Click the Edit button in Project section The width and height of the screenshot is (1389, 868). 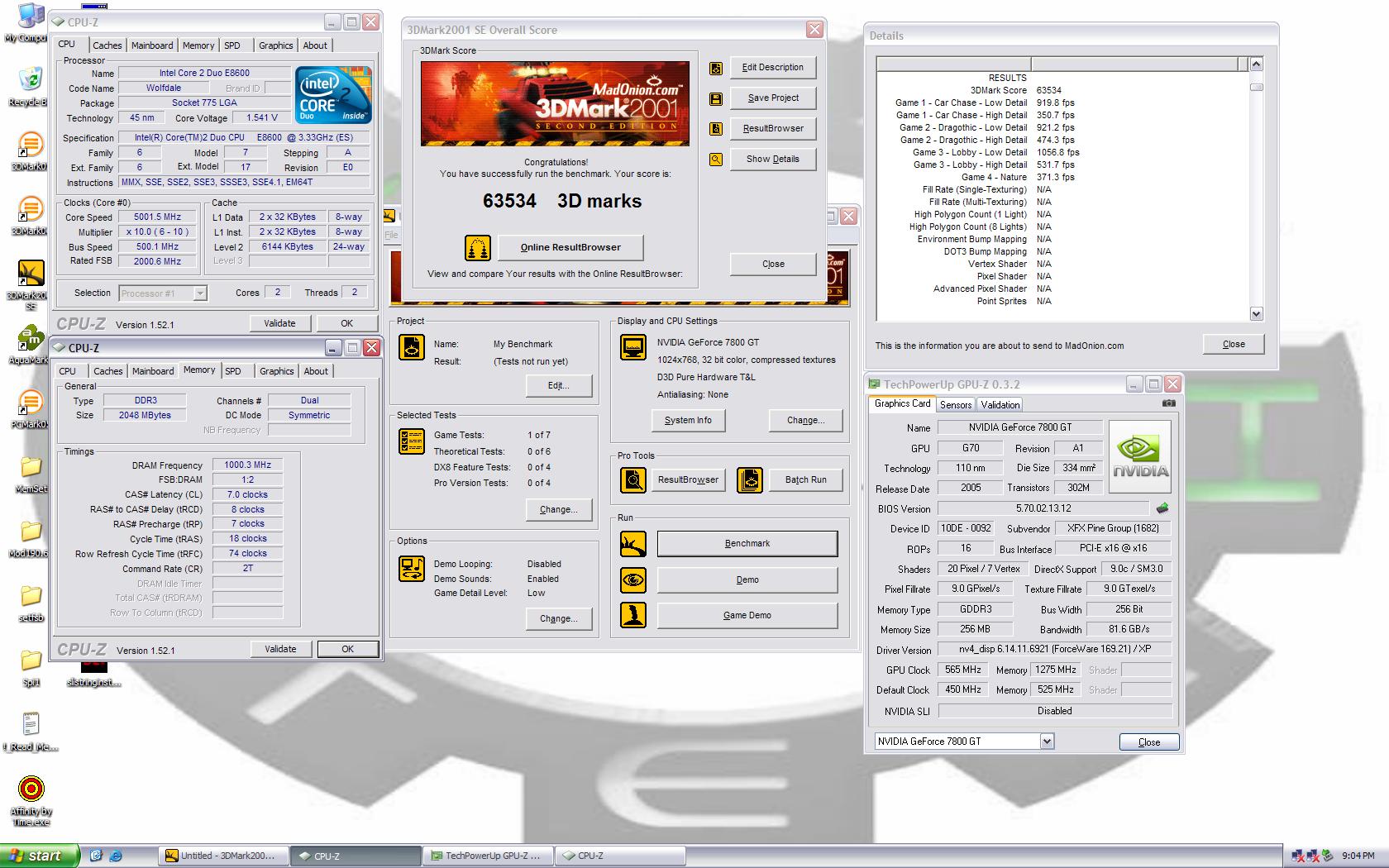(559, 385)
